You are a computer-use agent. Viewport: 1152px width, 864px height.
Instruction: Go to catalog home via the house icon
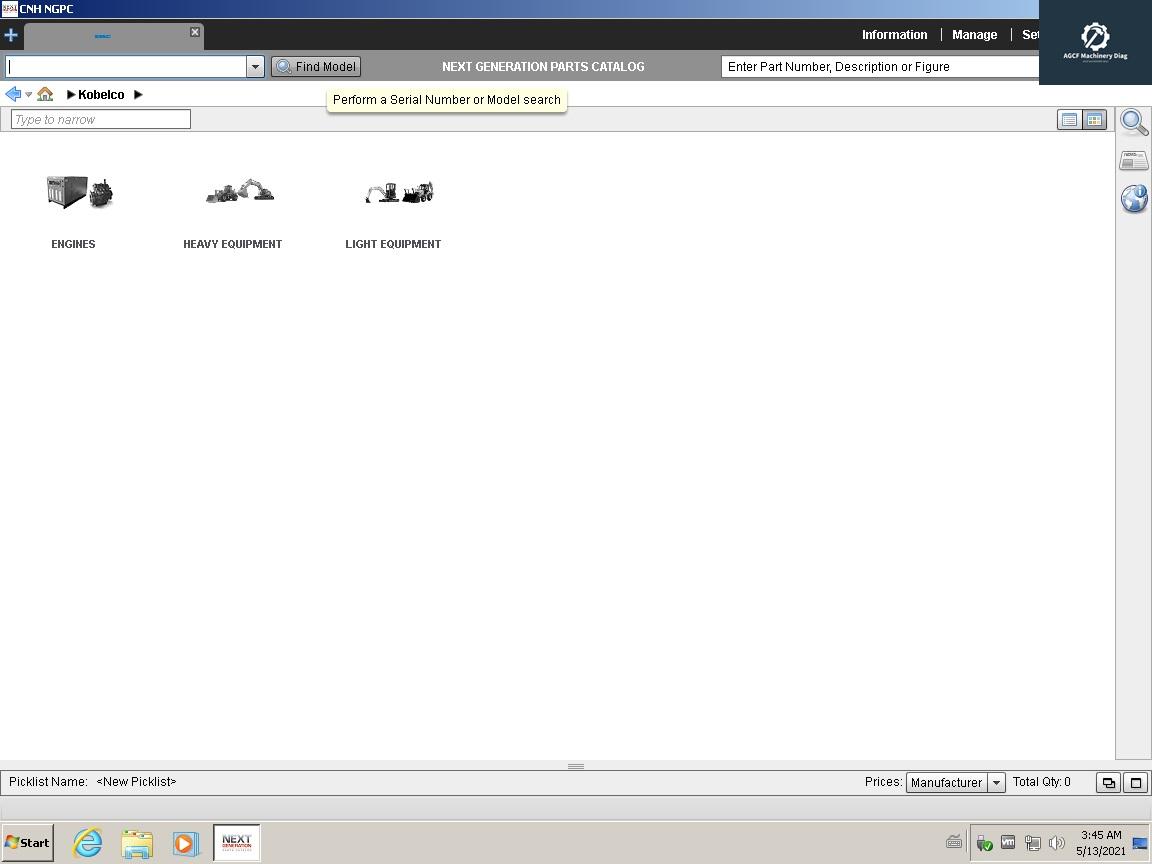(x=45, y=94)
